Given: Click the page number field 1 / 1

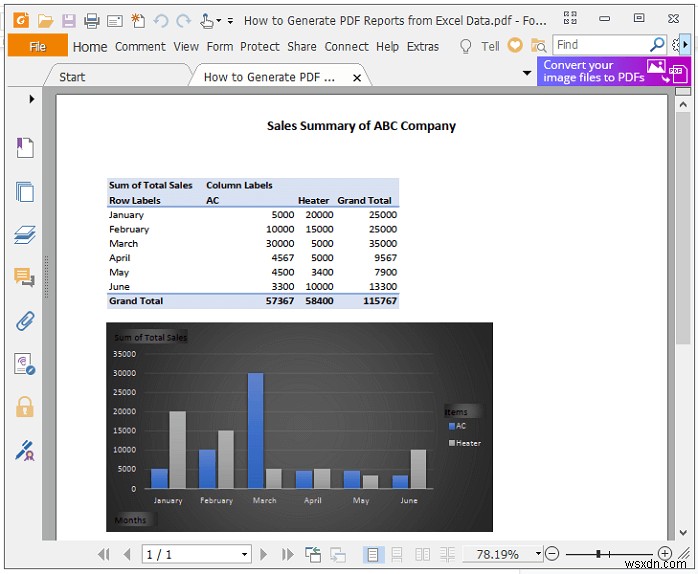Looking at the screenshot, I should click(x=190, y=554).
